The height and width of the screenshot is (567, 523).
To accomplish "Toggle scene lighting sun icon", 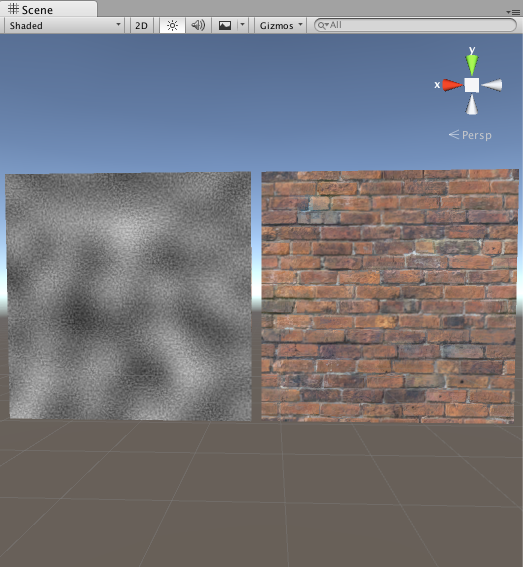I will pos(173,25).
